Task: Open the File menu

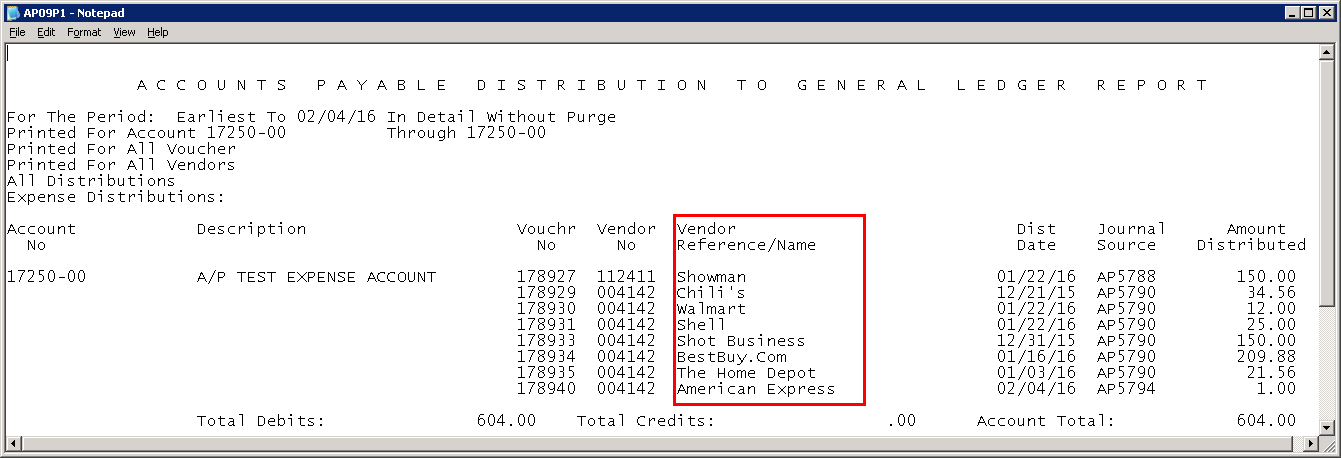Action: 17,32
